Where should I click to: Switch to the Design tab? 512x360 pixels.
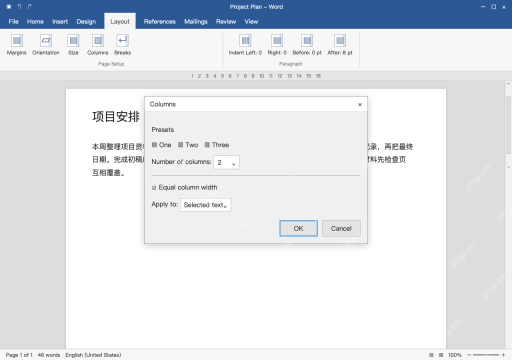click(x=86, y=22)
